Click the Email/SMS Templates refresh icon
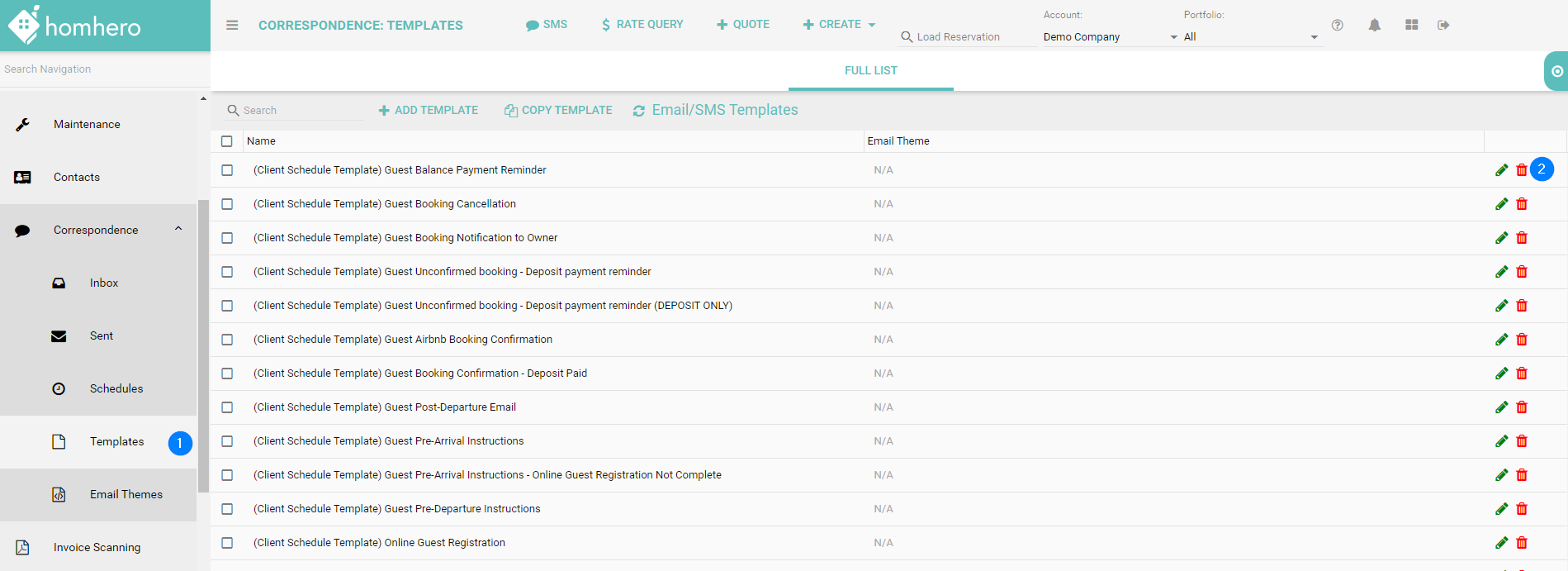The height and width of the screenshot is (571, 1568). click(x=638, y=111)
